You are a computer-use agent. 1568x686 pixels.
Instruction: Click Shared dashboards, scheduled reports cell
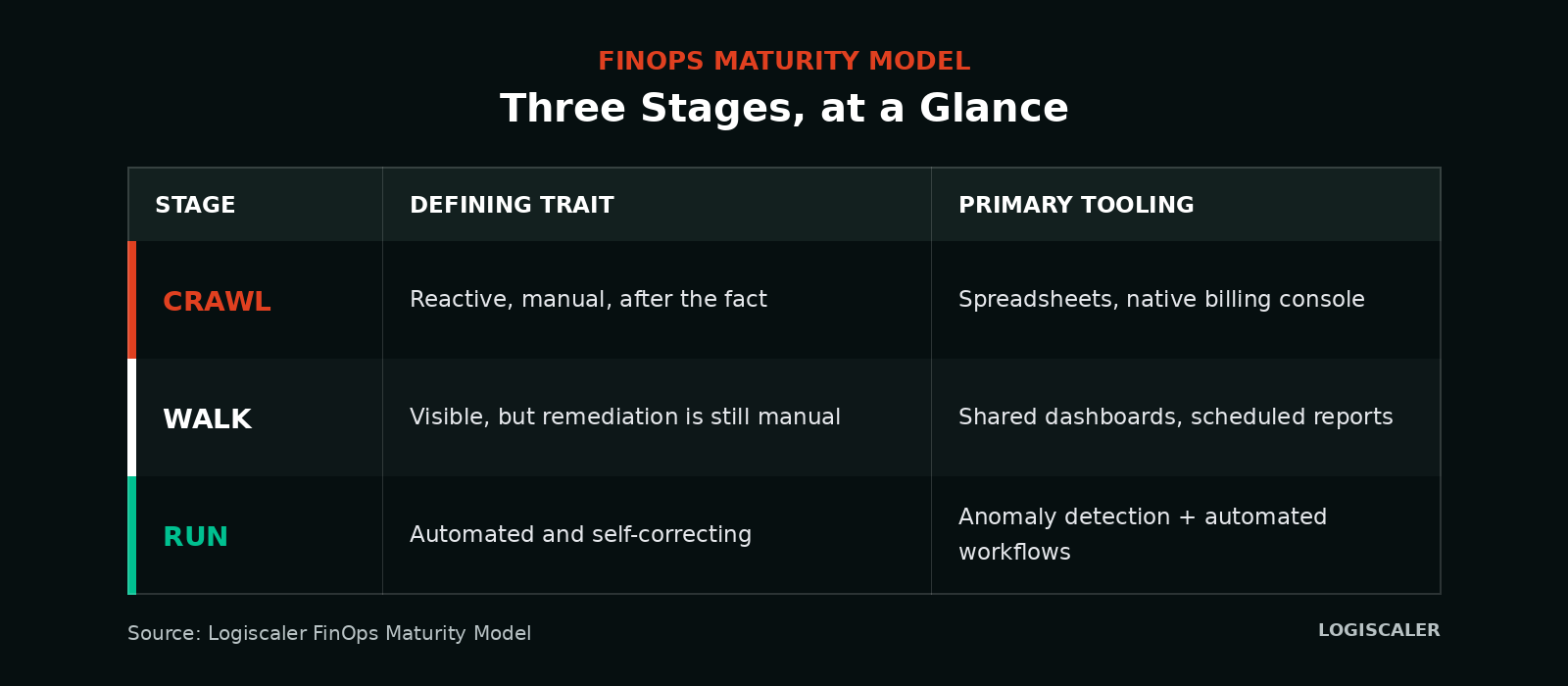(1186, 417)
